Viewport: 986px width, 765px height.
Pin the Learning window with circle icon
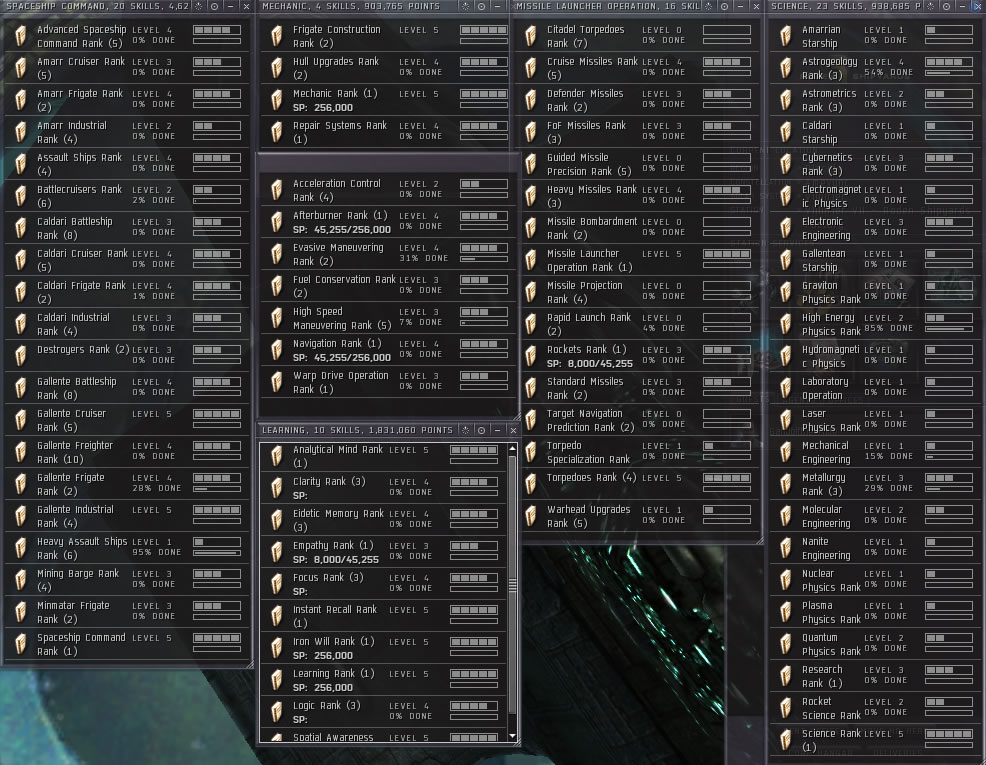click(481, 430)
